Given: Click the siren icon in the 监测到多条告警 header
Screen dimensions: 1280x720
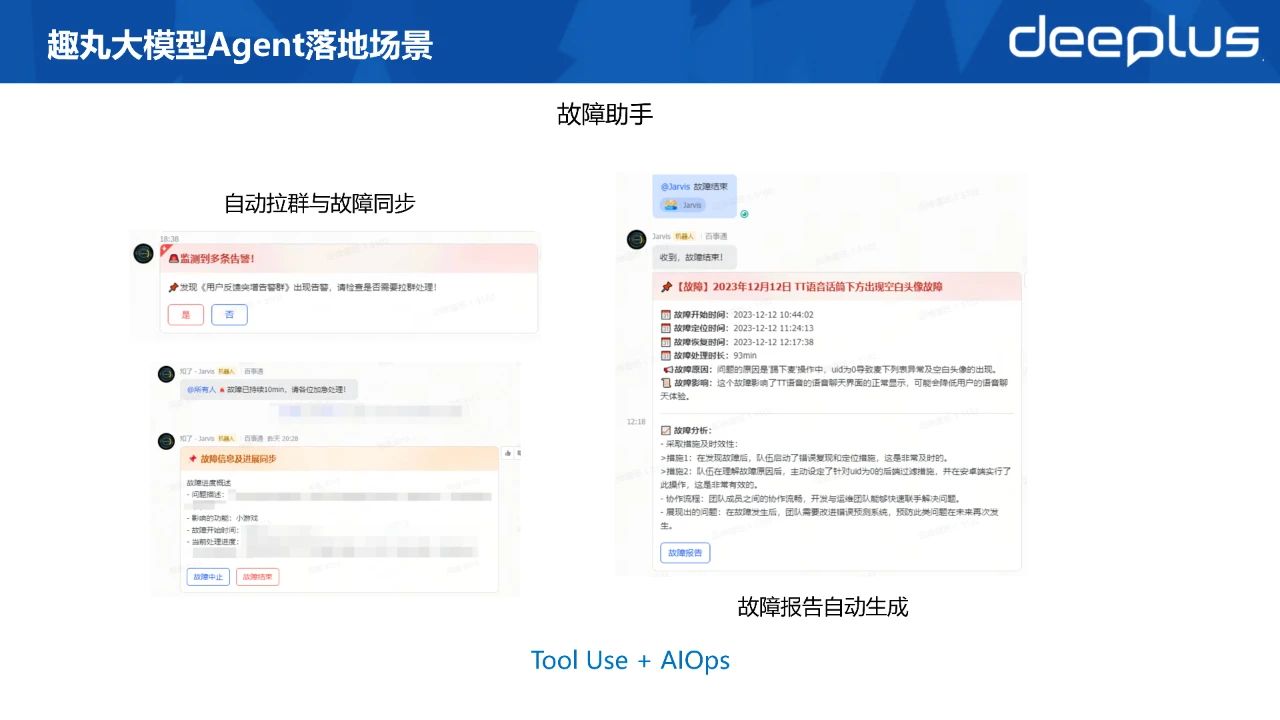Looking at the screenshot, I should coord(173,259).
